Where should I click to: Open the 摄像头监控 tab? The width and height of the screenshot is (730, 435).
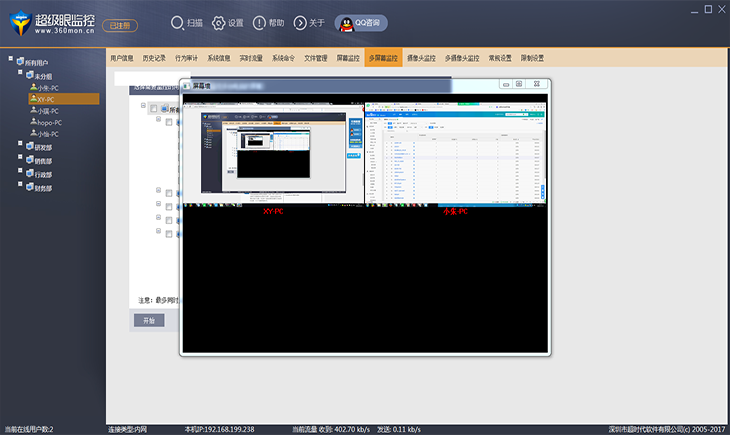[421, 58]
